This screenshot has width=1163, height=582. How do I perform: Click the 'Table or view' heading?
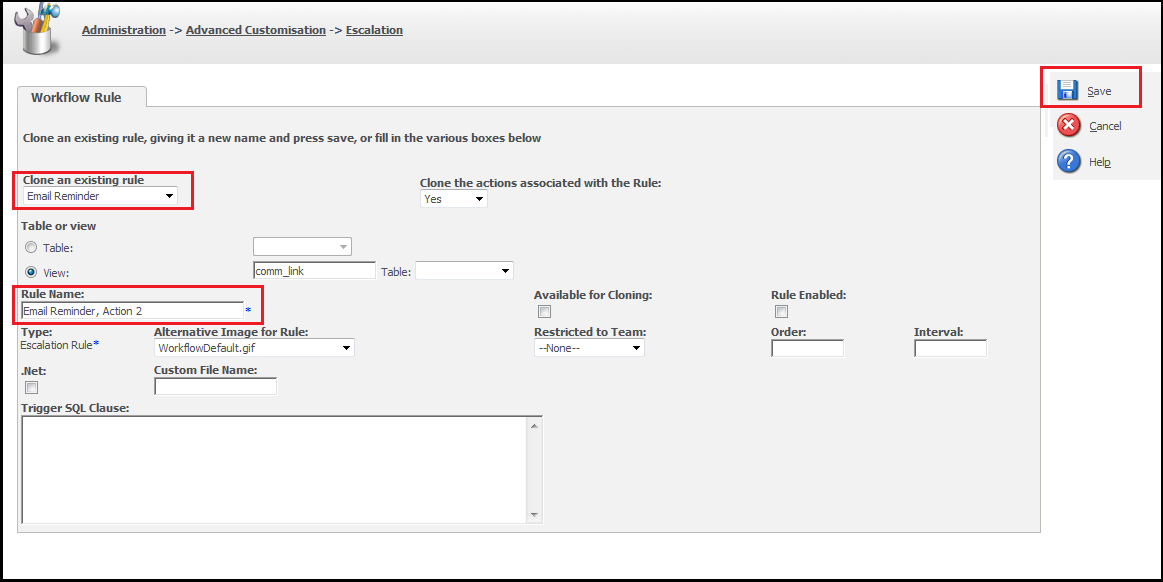59,226
